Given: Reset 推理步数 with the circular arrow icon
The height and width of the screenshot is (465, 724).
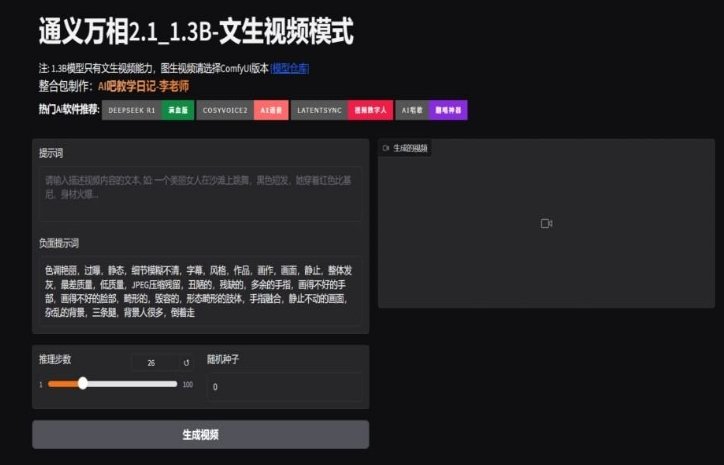Looking at the screenshot, I should click(186, 362).
